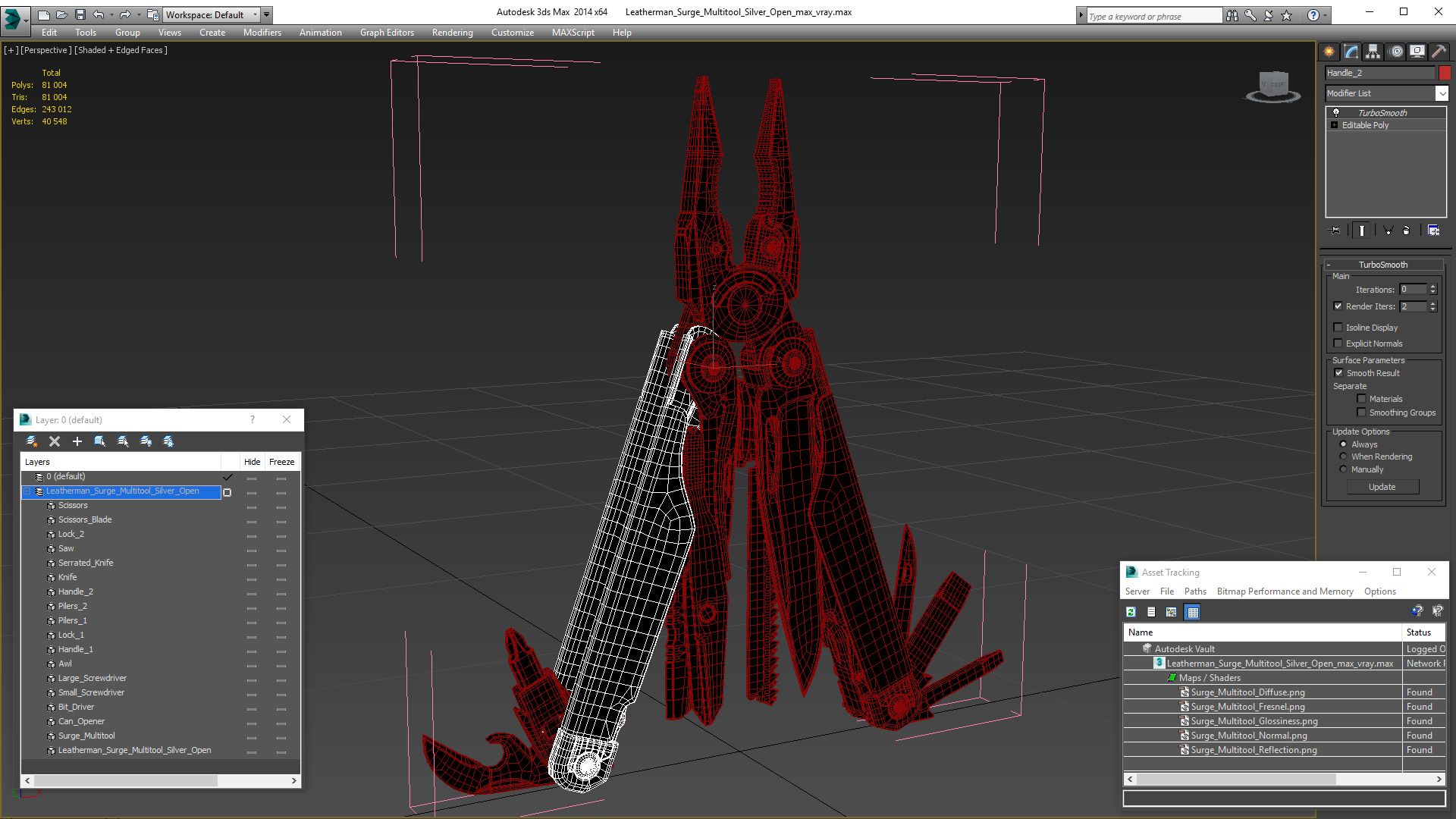Click Make Unique below the stack
1456x819 pixels.
(x=1388, y=231)
